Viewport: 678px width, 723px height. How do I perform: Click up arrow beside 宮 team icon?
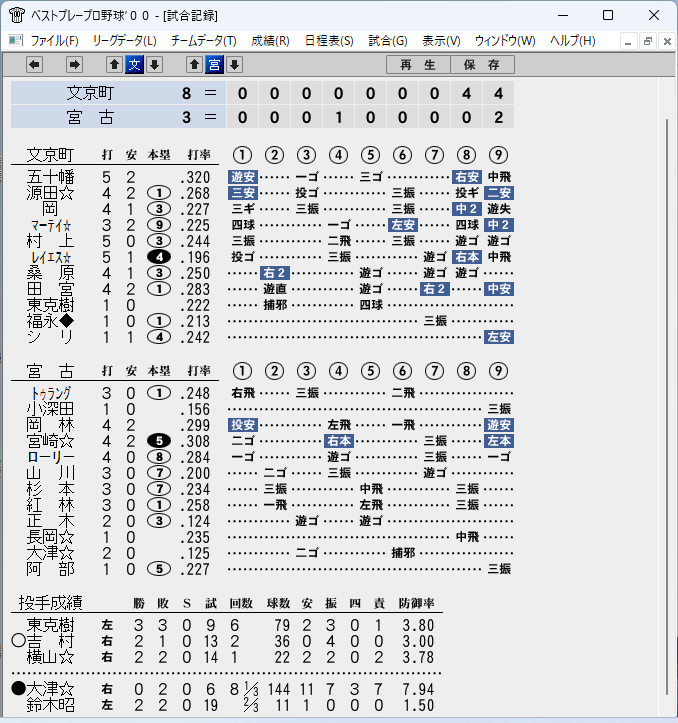coord(194,65)
